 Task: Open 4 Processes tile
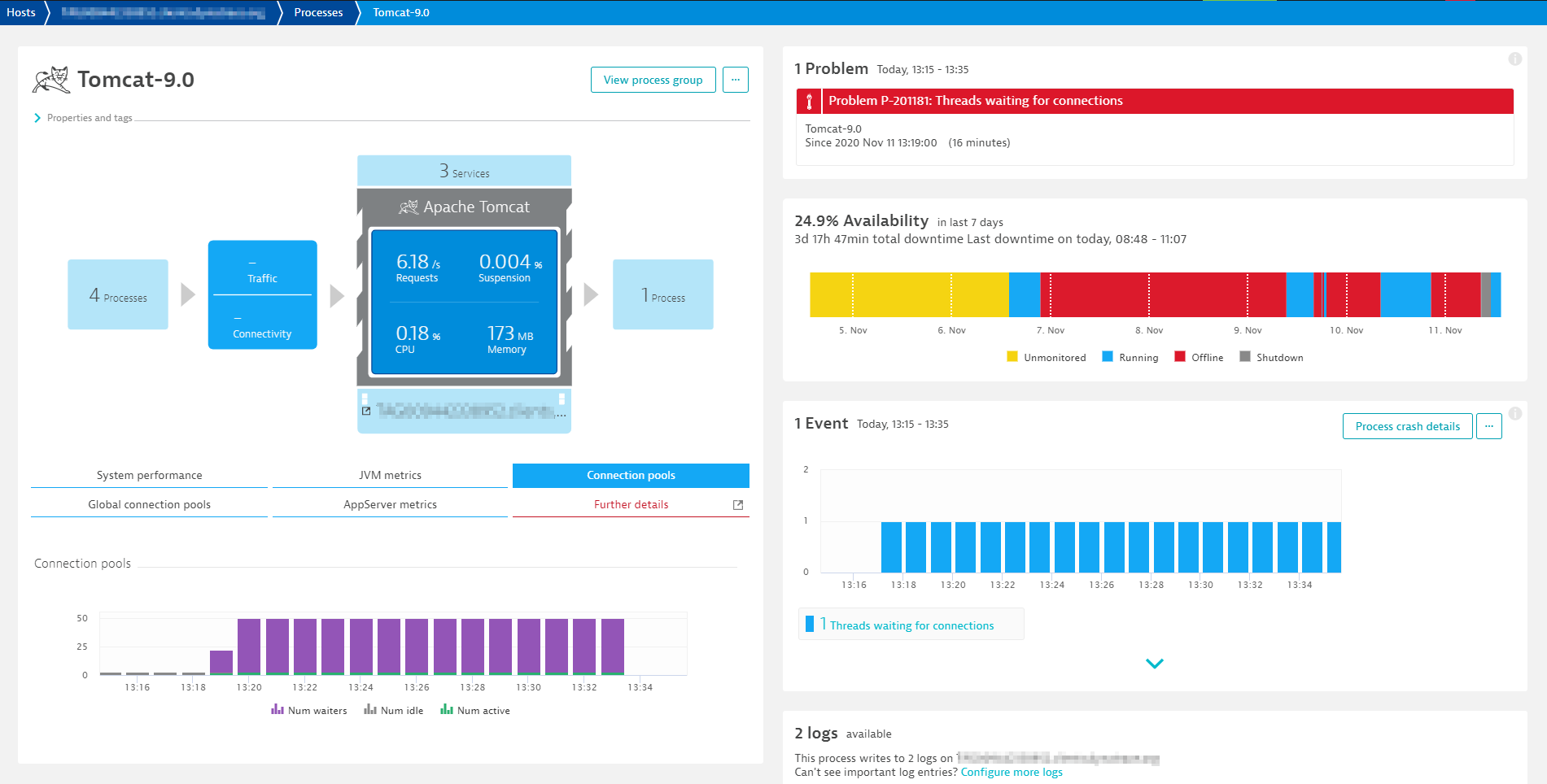pos(118,294)
